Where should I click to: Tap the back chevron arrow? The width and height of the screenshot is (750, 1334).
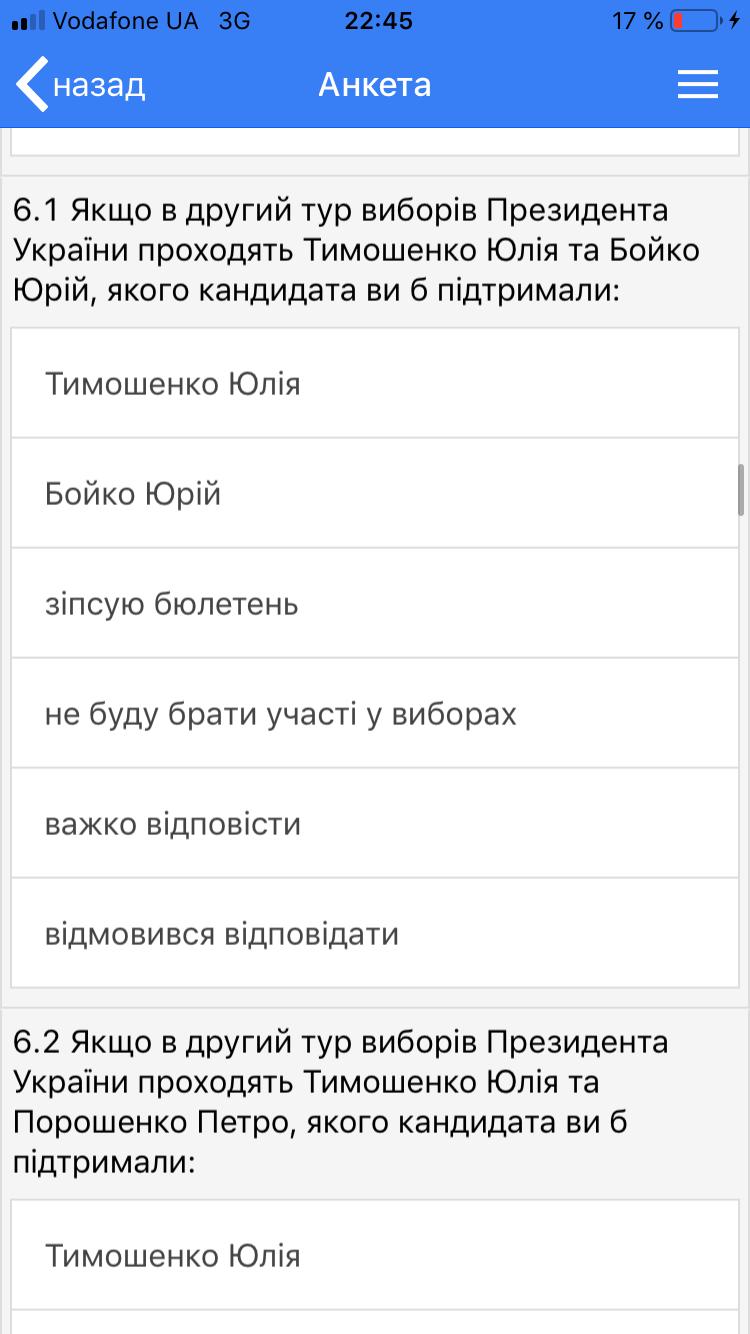click(32, 85)
